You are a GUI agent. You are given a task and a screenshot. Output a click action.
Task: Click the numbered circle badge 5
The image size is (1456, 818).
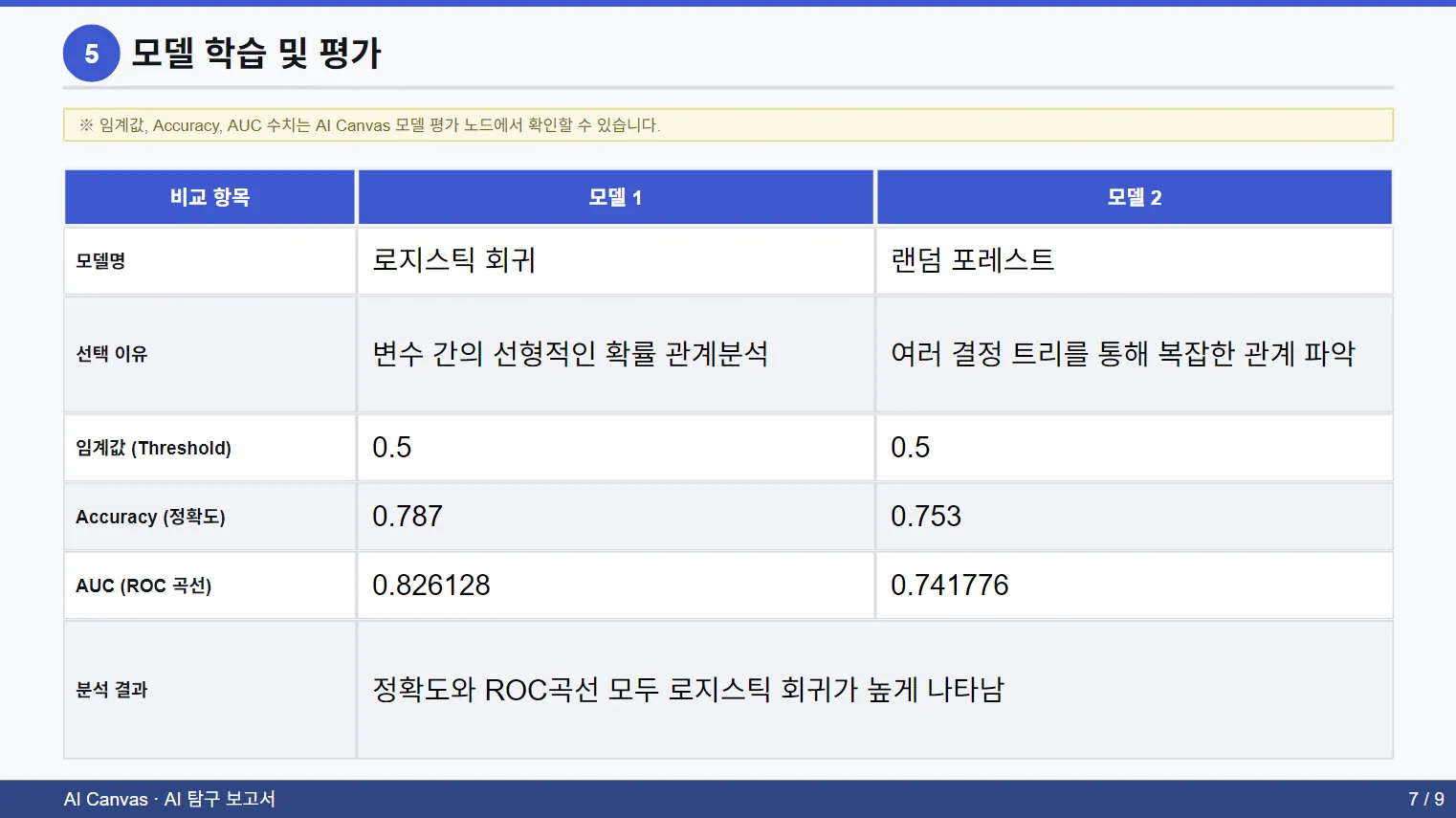[x=92, y=54]
